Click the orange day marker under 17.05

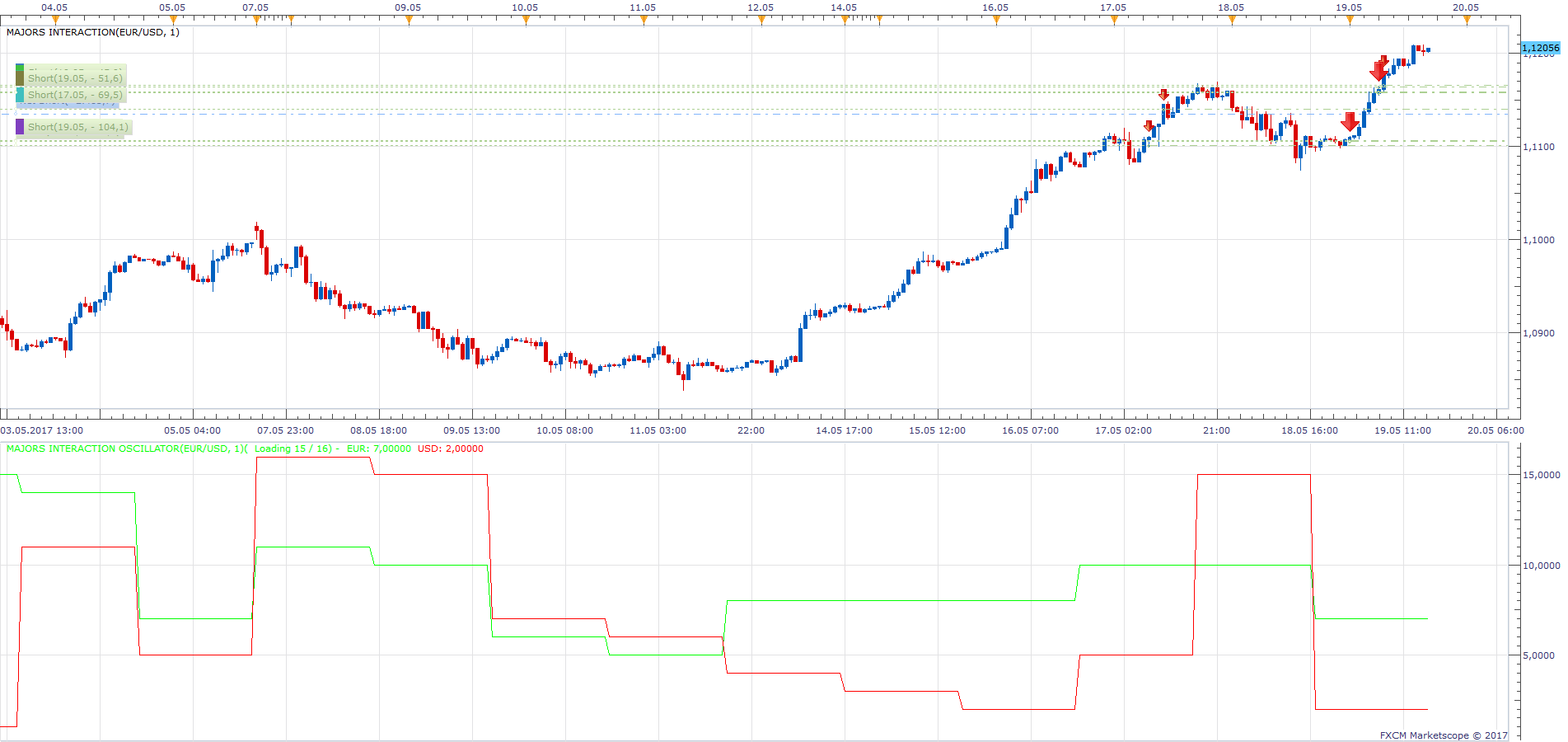tap(1114, 20)
